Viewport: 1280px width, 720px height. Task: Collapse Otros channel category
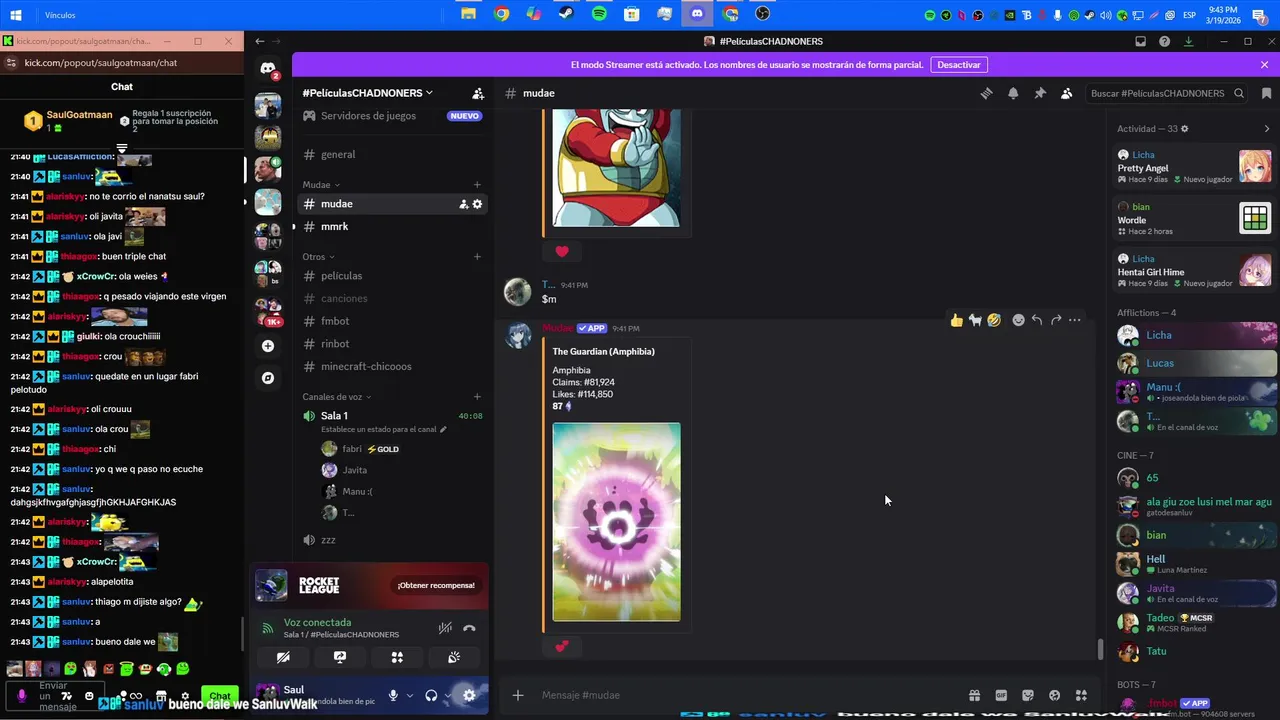point(319,257)
